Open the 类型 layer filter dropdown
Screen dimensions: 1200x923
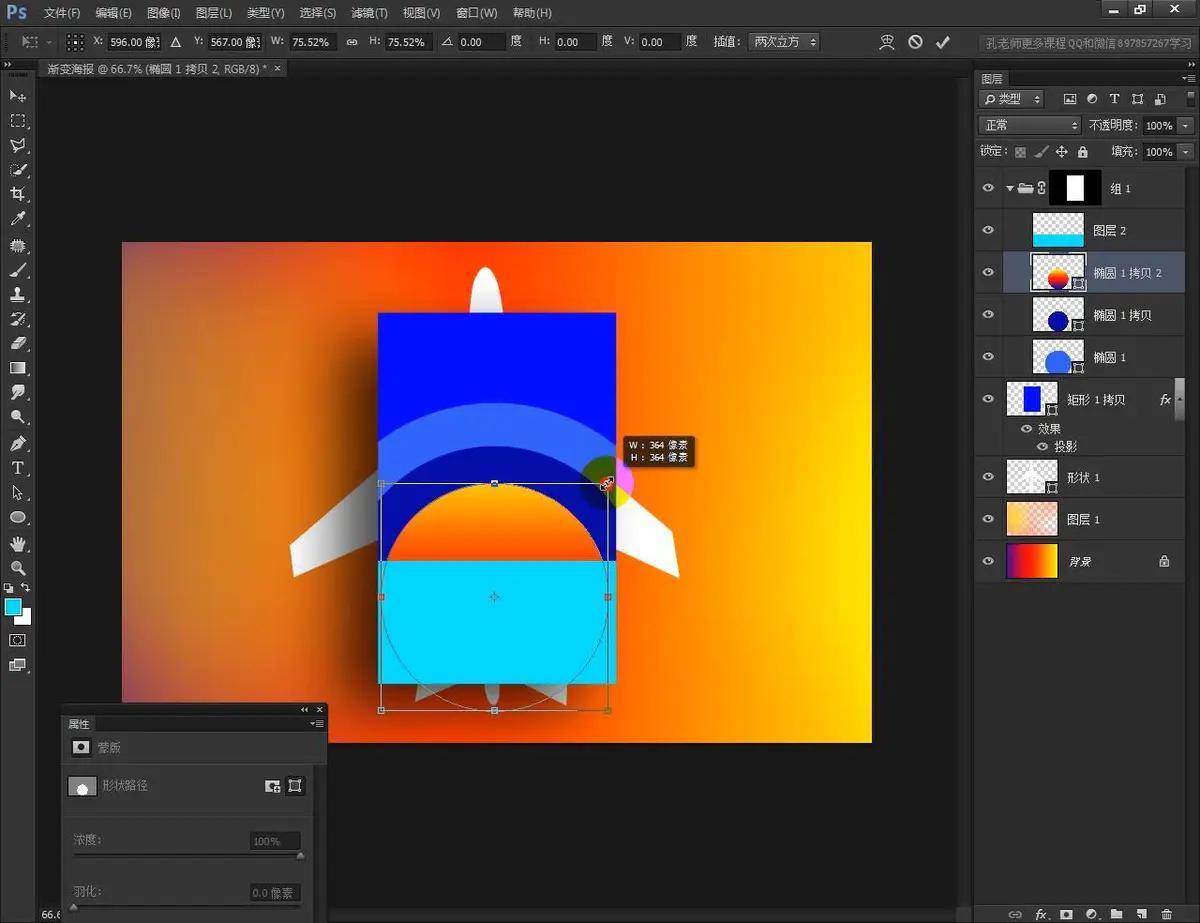tap(1012, 99)
